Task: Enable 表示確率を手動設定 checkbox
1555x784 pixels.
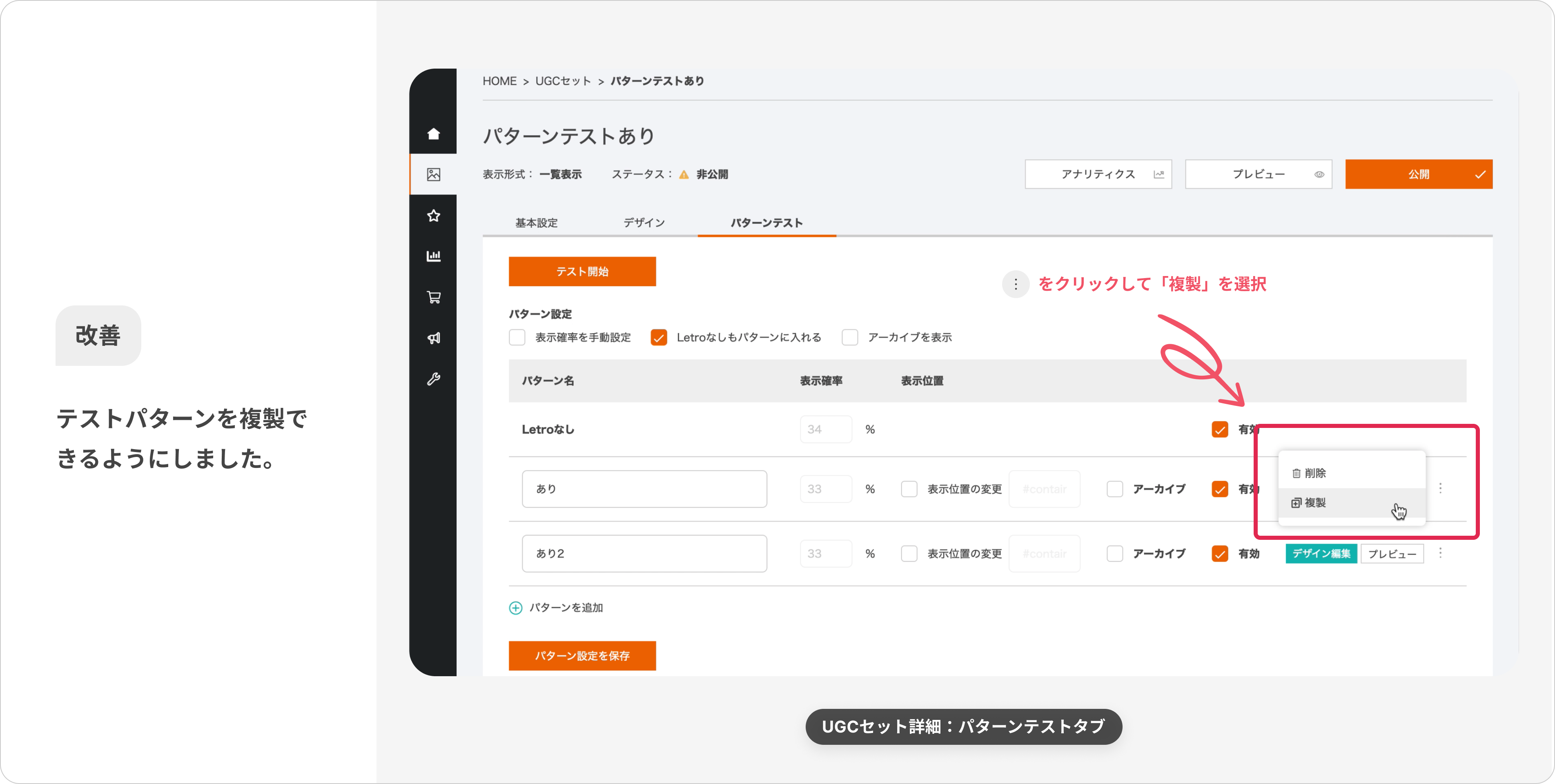Action: pos(517,337)
